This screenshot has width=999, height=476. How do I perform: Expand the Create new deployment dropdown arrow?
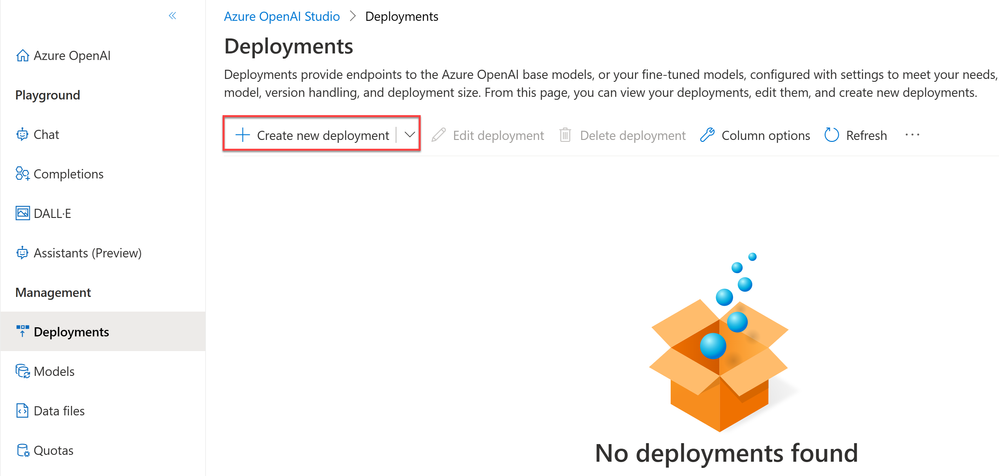[410, 135]
